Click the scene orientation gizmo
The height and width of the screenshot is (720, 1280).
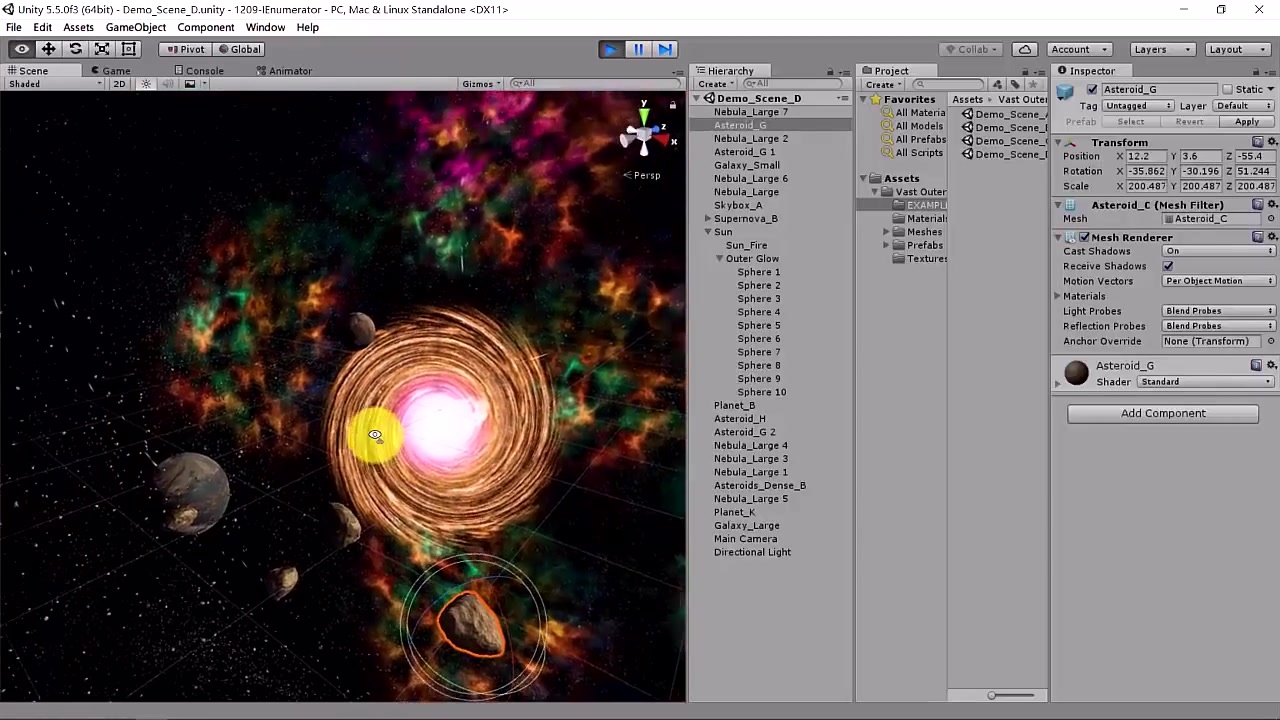tap(643, 133)
